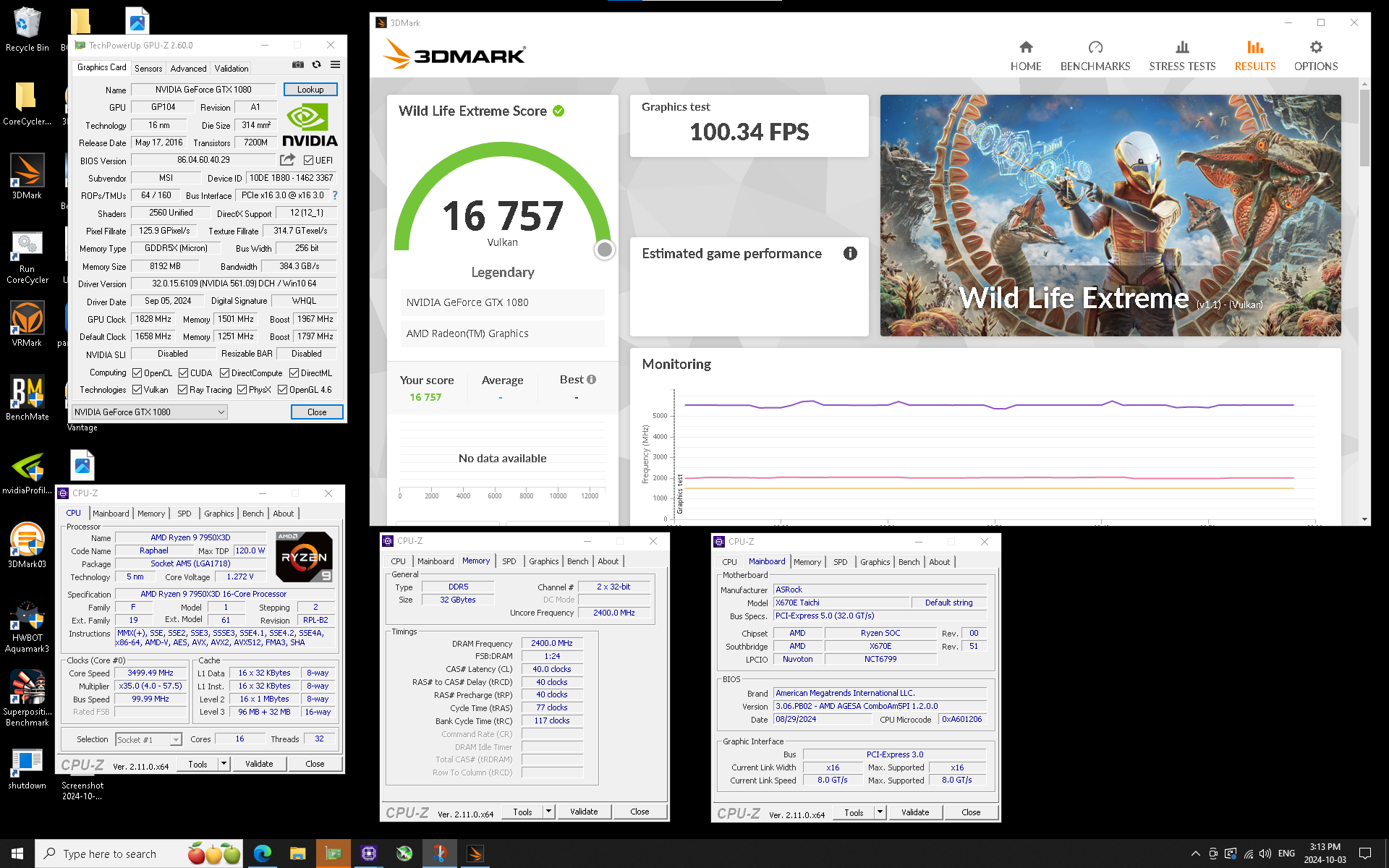Toggle the OpenGL 4.6 checkbox in GPU-Z
The height and width of the screenshot is (868, 1389).
click(x=283, y=390)
